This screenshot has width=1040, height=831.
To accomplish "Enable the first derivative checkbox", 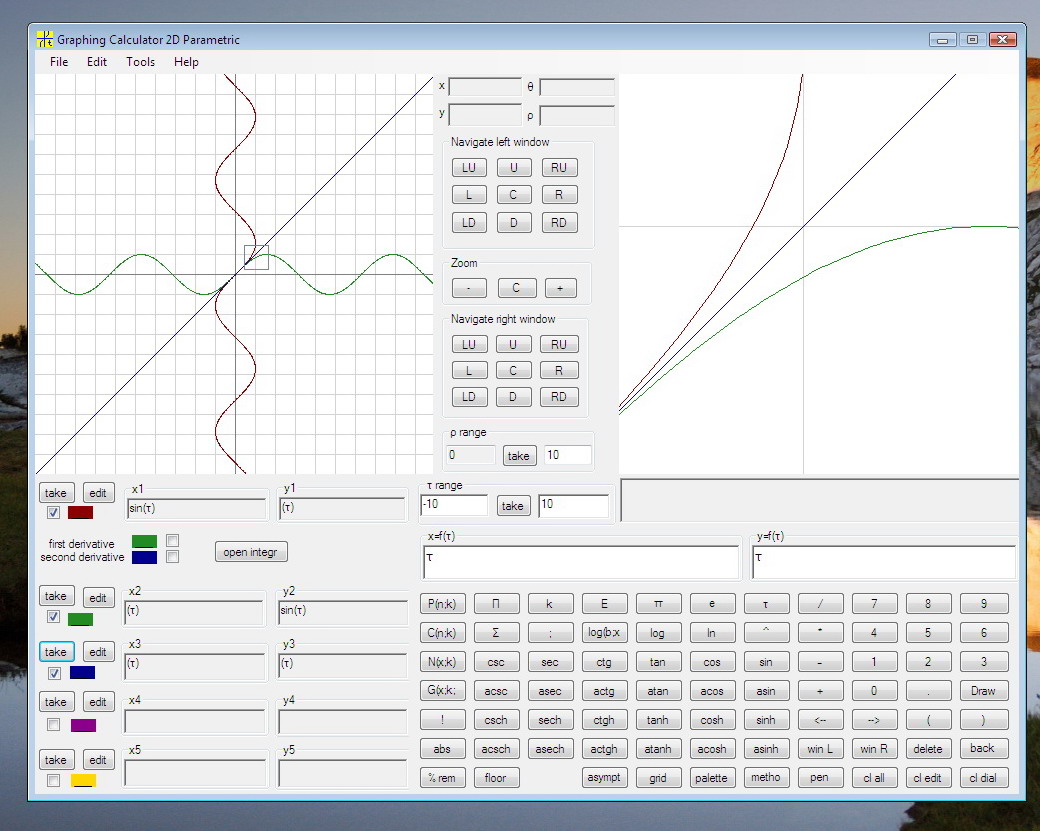I will tap(172, 541).
